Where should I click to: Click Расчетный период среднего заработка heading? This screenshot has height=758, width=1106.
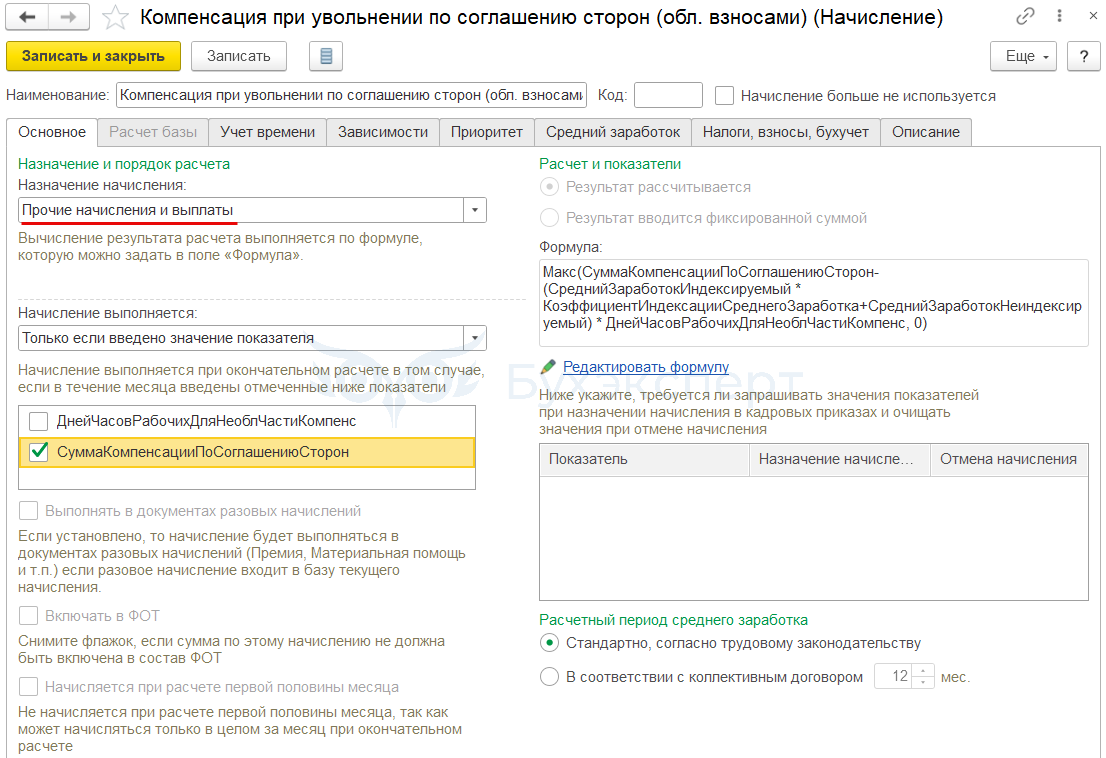(673, 620)
